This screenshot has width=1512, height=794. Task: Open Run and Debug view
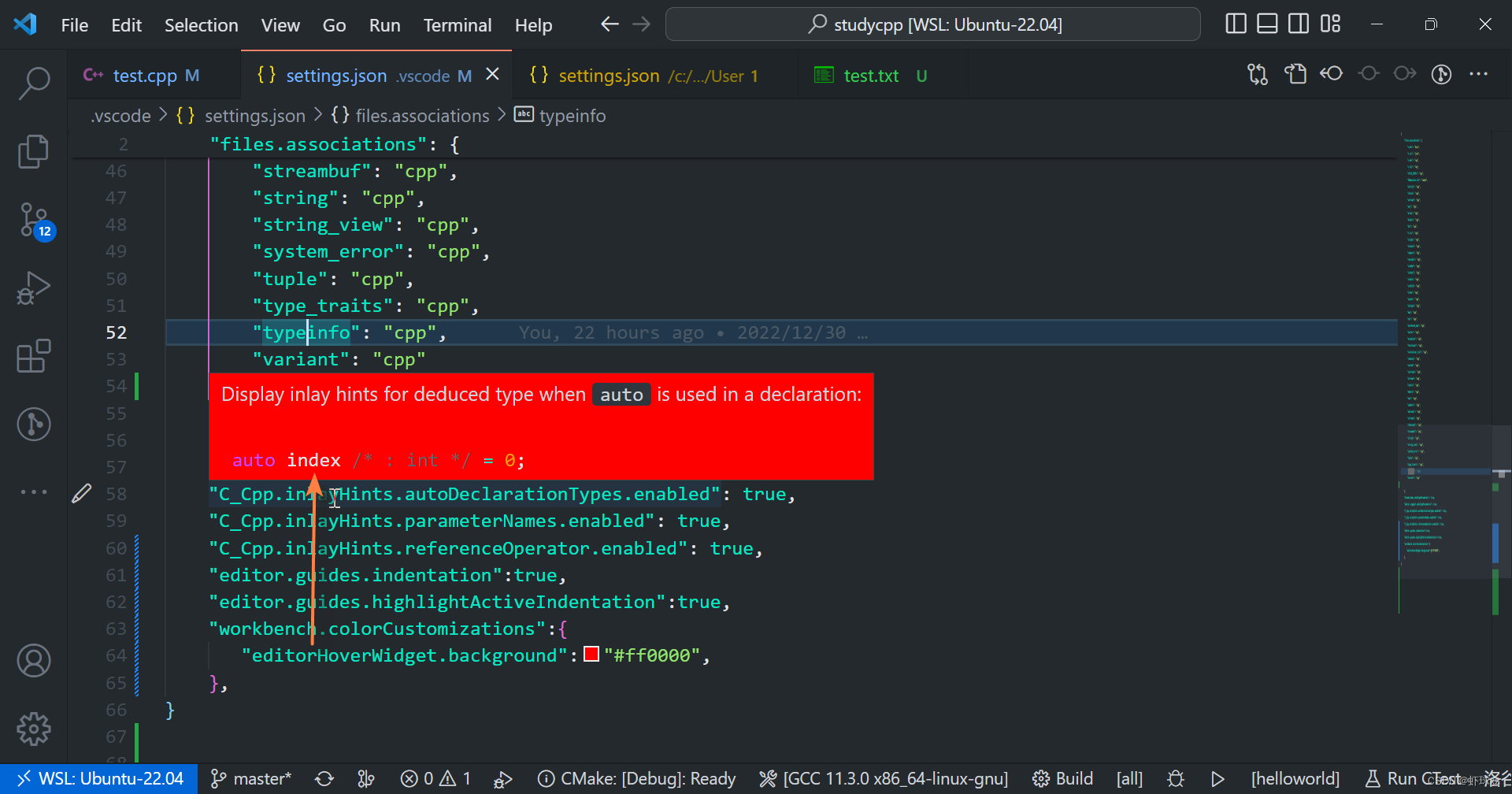pyautogui.click(x=34, y=288)
